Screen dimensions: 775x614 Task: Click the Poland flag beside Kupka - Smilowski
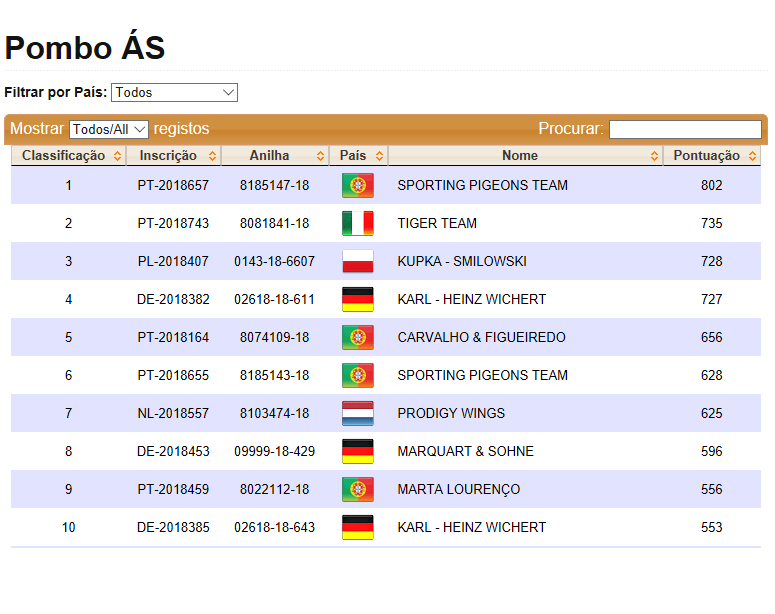(x=357, y=261)
